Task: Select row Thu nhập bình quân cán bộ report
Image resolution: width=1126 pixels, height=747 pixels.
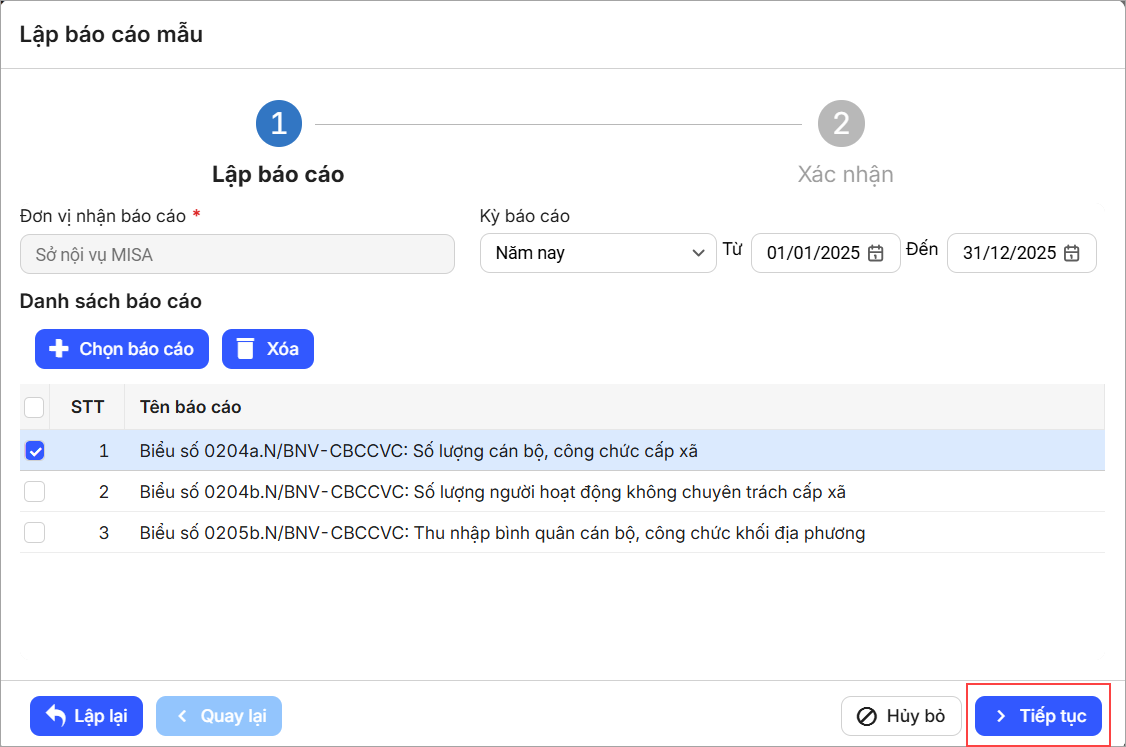Action: [502, 533]
